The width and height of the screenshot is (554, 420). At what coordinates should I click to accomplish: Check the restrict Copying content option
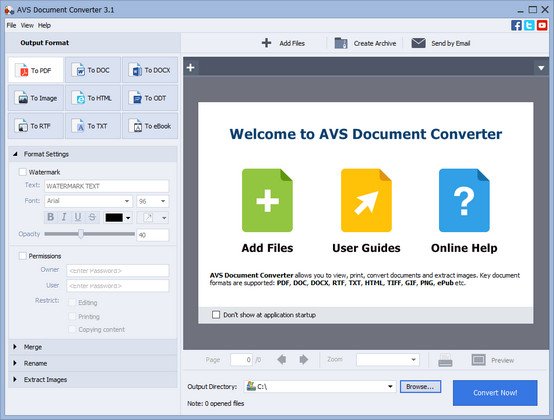coord(72,329)
